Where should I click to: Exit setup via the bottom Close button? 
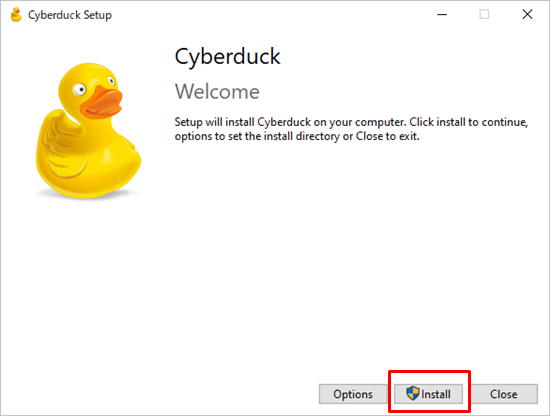504,394
